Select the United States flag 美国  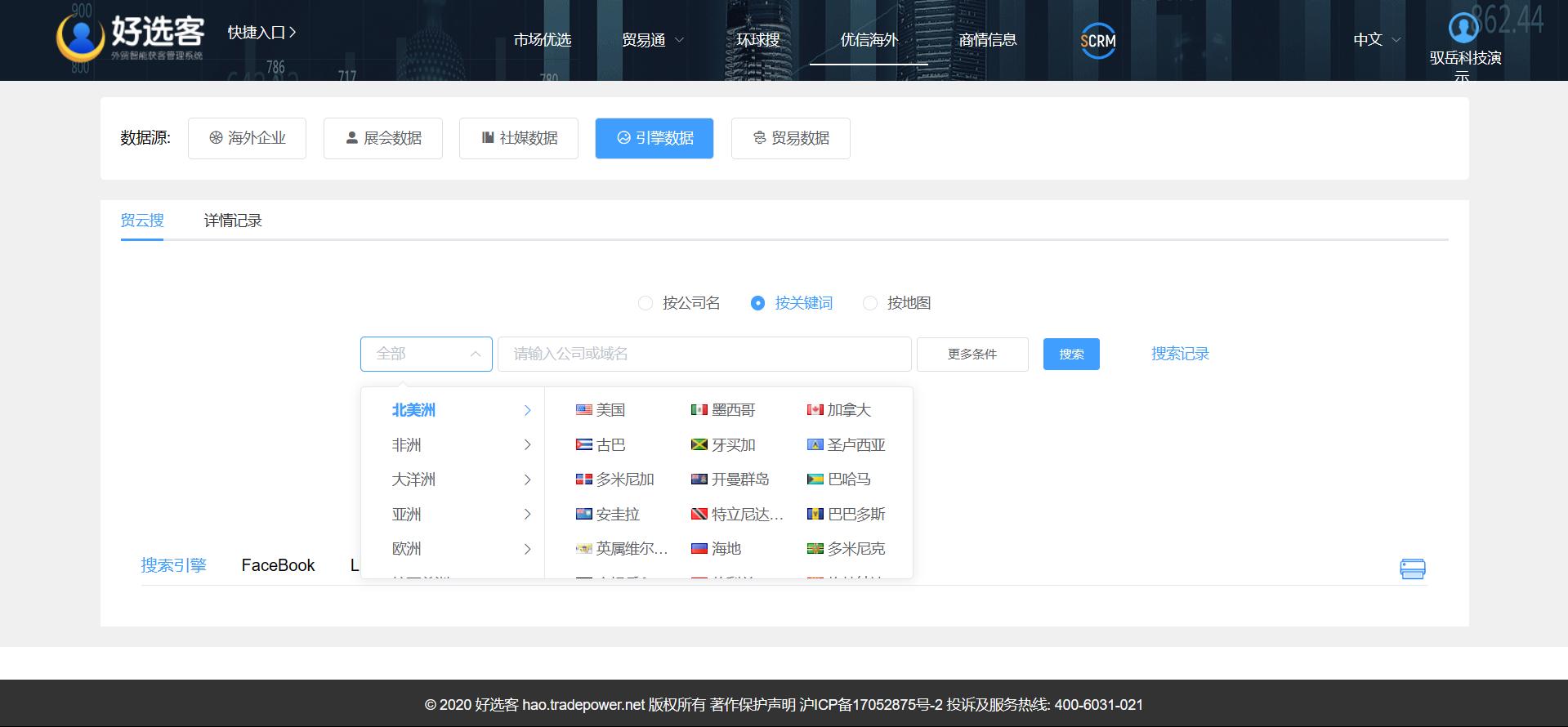coord(601,410)
